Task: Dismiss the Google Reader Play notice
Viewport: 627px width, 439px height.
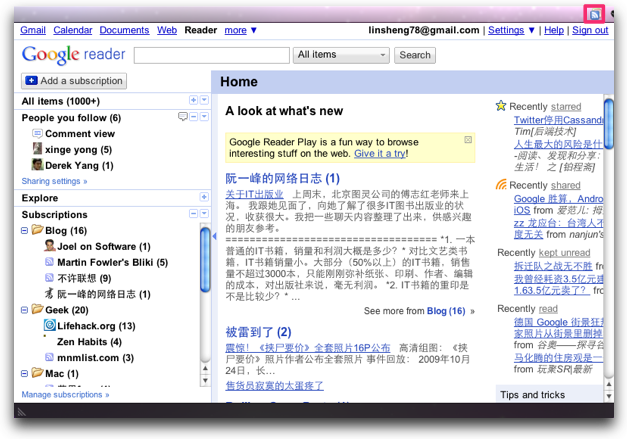Action: pyautogui.click(x=468, y=140)
